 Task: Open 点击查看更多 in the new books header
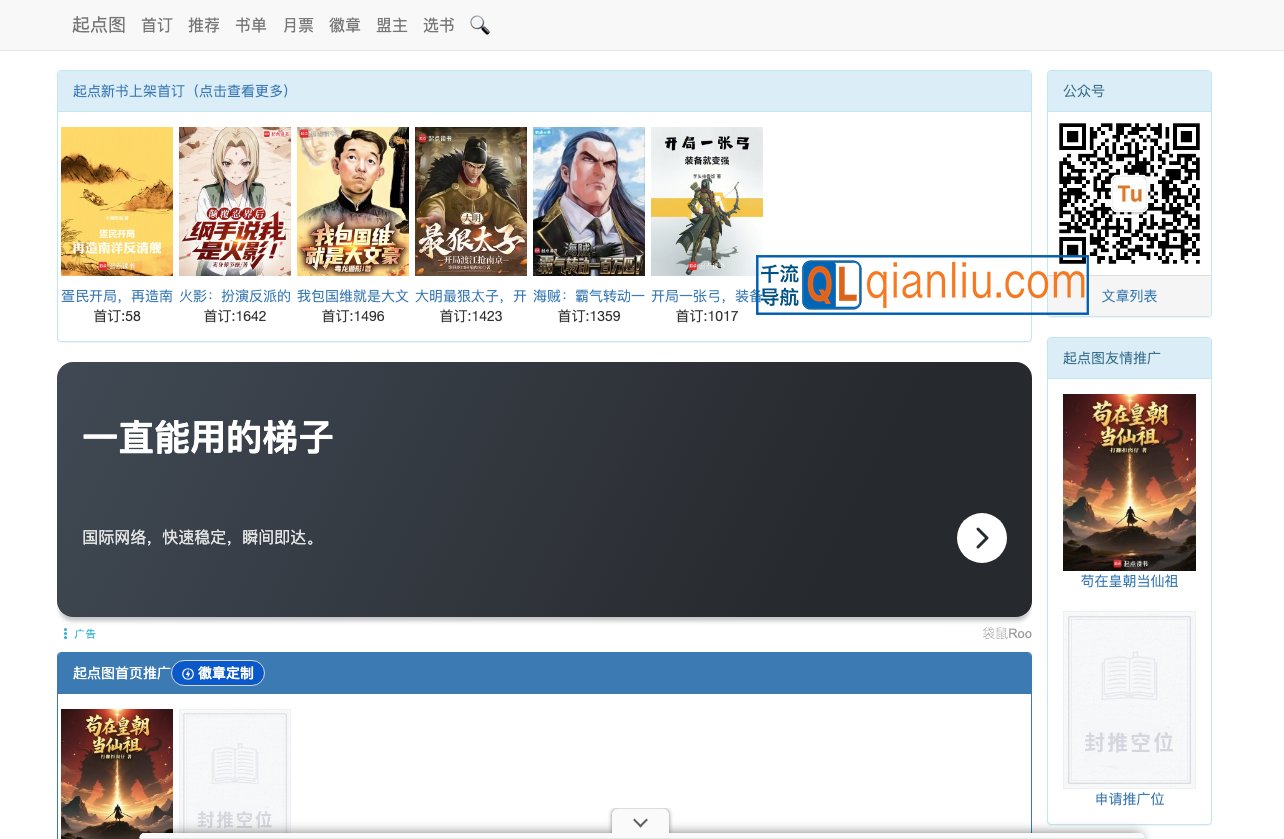click(241, 90)
